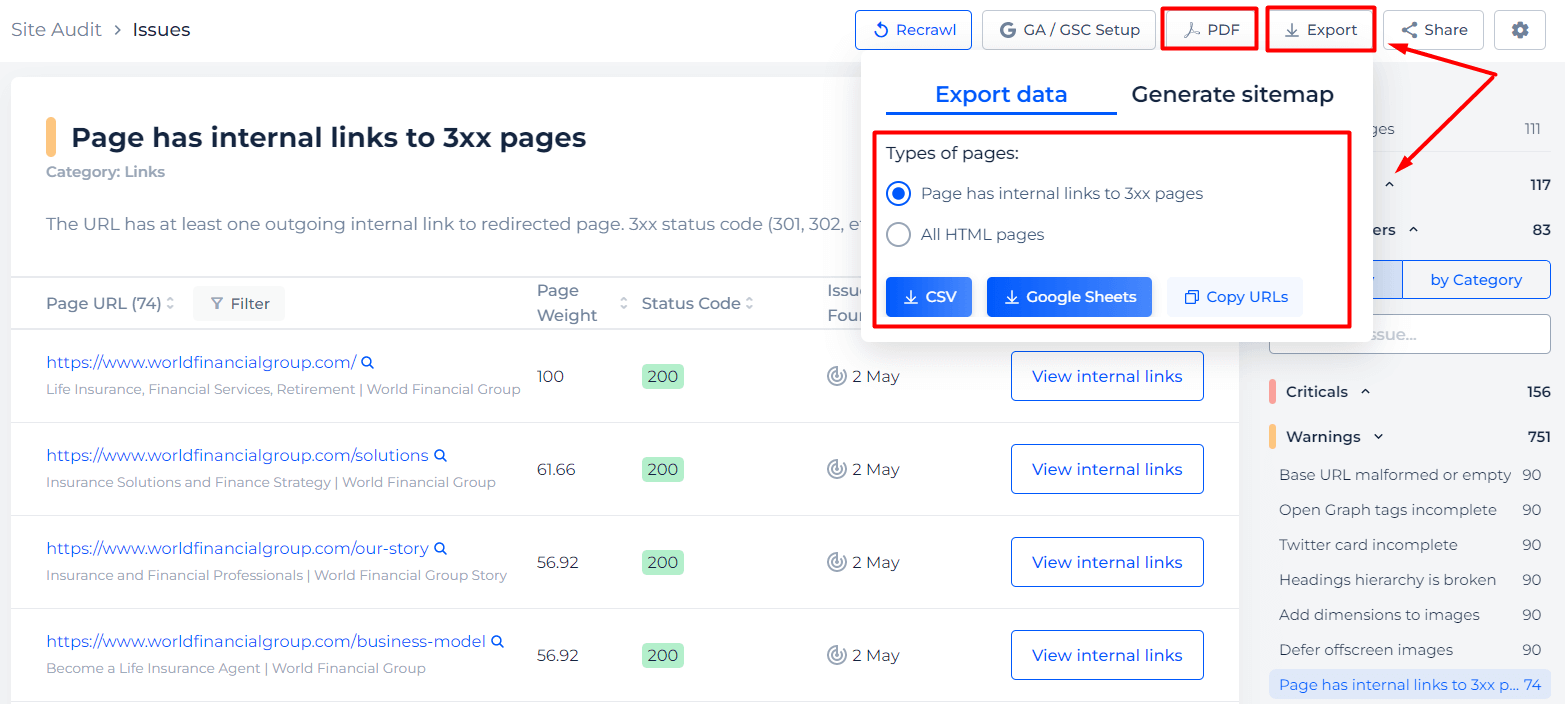Click radar icon in /solutions row date

click(x=837, y=469)
